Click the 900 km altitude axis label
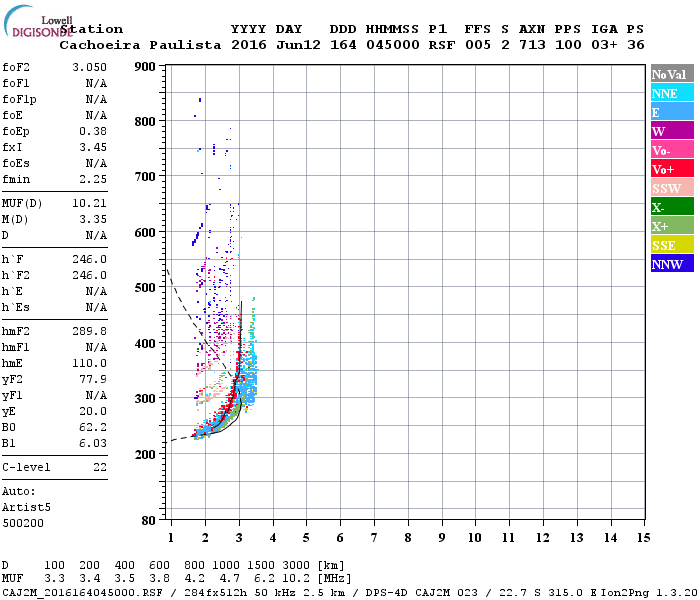This screenshot has height=600, width=700. point(145,67)
